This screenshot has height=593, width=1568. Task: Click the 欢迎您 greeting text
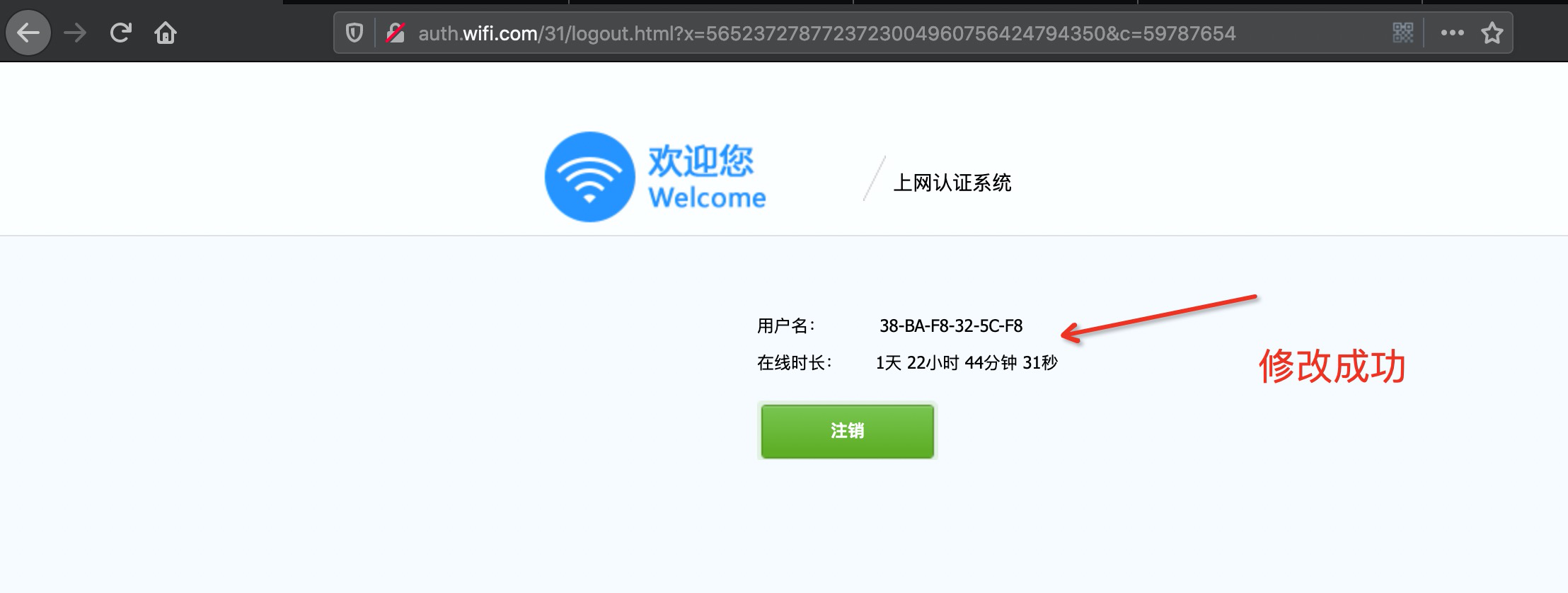coord(701,161)
